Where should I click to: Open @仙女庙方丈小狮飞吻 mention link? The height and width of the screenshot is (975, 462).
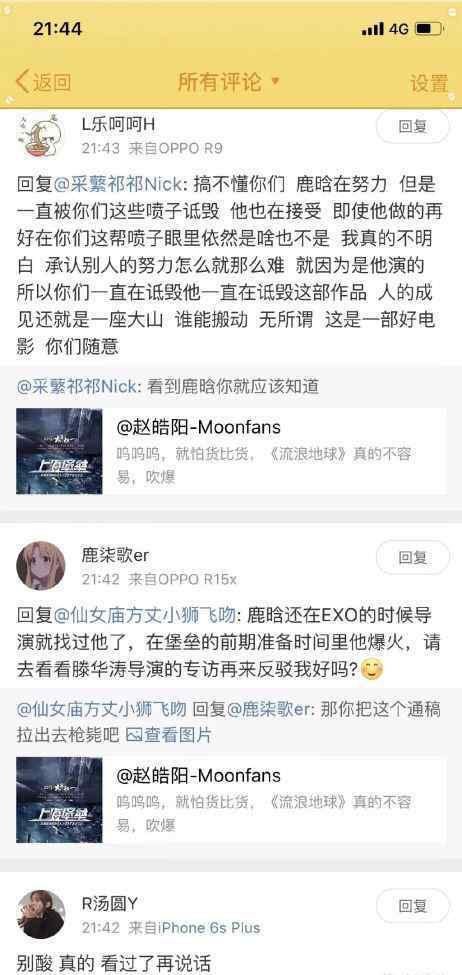click(x=145, y=616)
